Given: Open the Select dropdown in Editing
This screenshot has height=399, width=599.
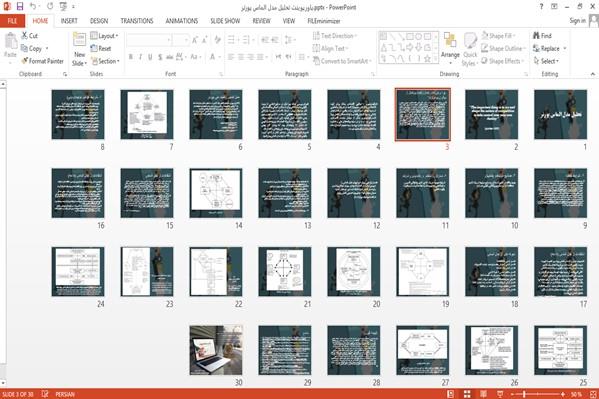Looking at the screenshot, I should (546, 61).
